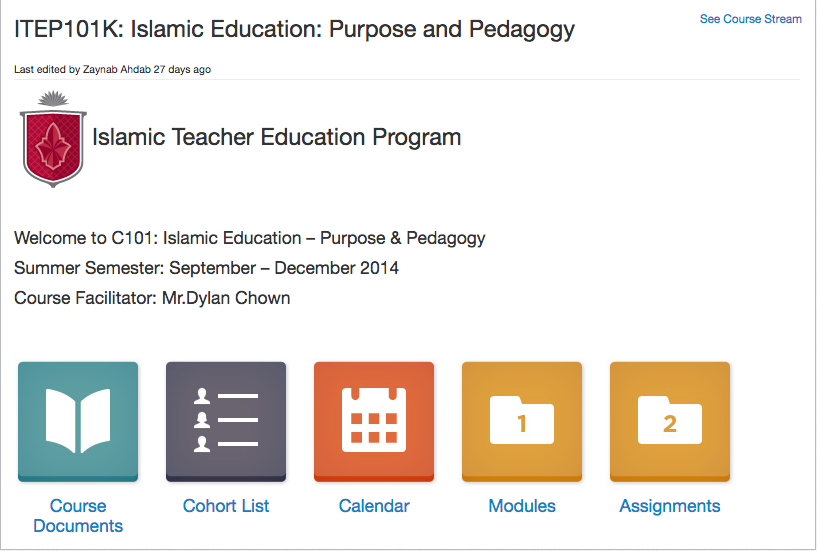Follow the Course Documents text link
The image size is (817, 551).
tap(78, 516)
